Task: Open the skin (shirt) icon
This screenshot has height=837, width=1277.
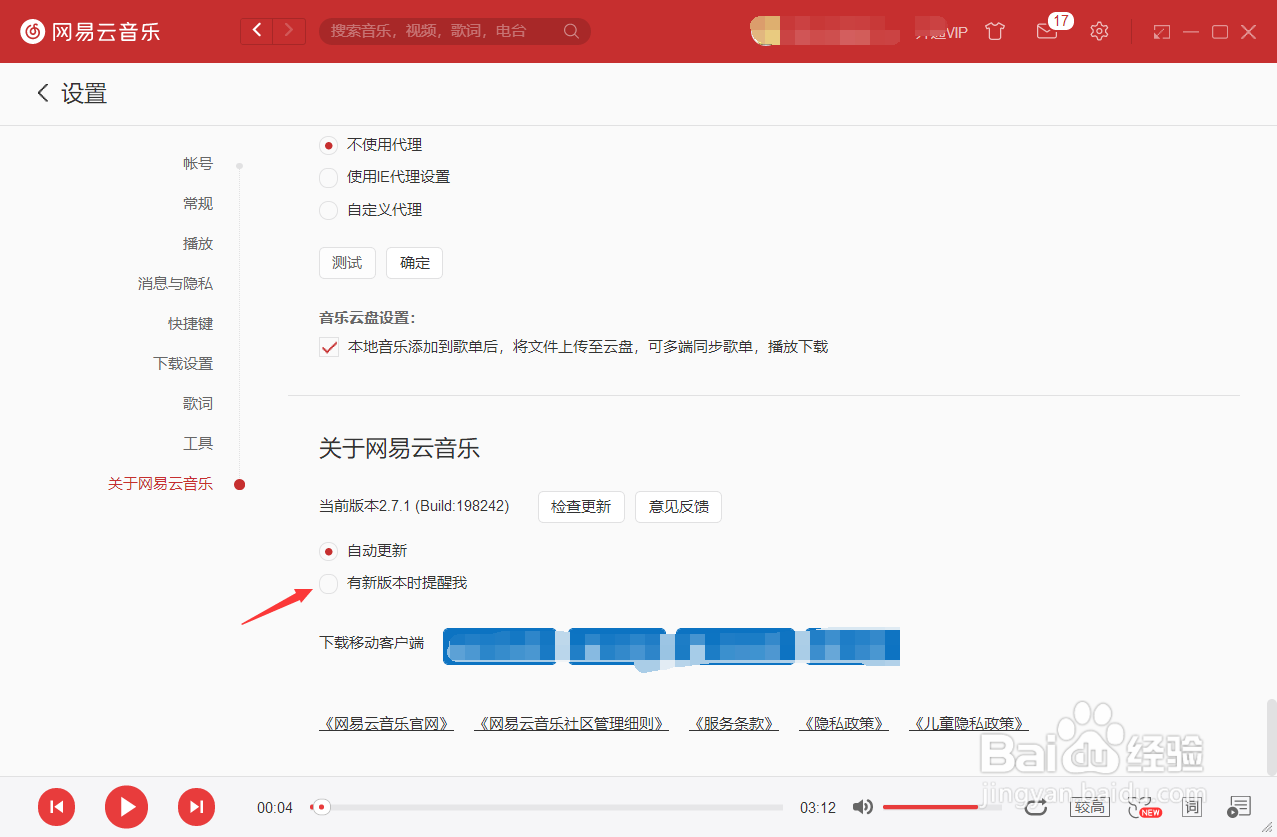Action: coord(994,31)
